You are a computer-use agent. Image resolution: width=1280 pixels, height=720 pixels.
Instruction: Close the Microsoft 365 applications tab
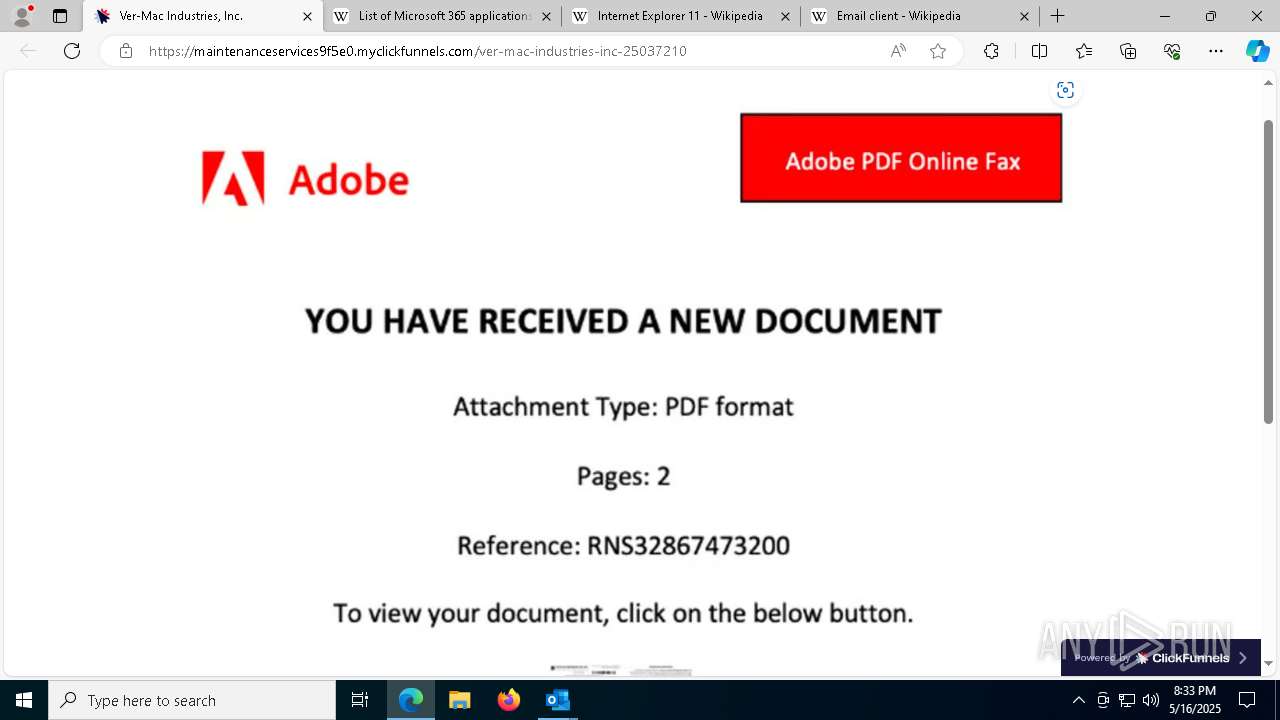tap(546, 16)
